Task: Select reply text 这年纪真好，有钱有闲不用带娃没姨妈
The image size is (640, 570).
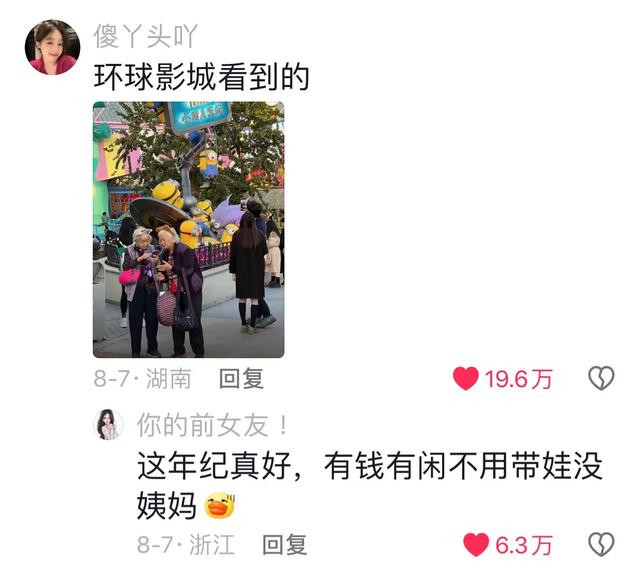Action: 369,486
